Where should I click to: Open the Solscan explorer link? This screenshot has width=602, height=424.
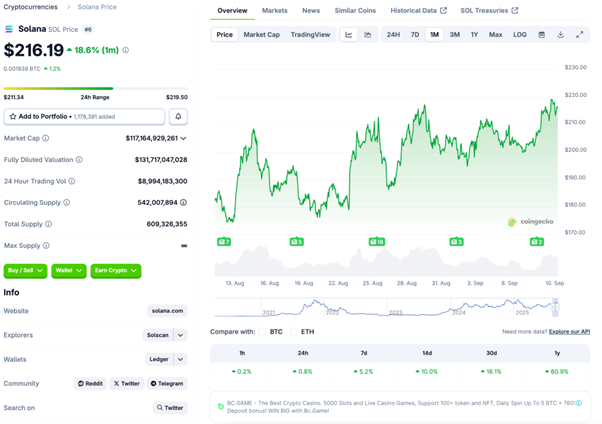click(x=158, y=335)
